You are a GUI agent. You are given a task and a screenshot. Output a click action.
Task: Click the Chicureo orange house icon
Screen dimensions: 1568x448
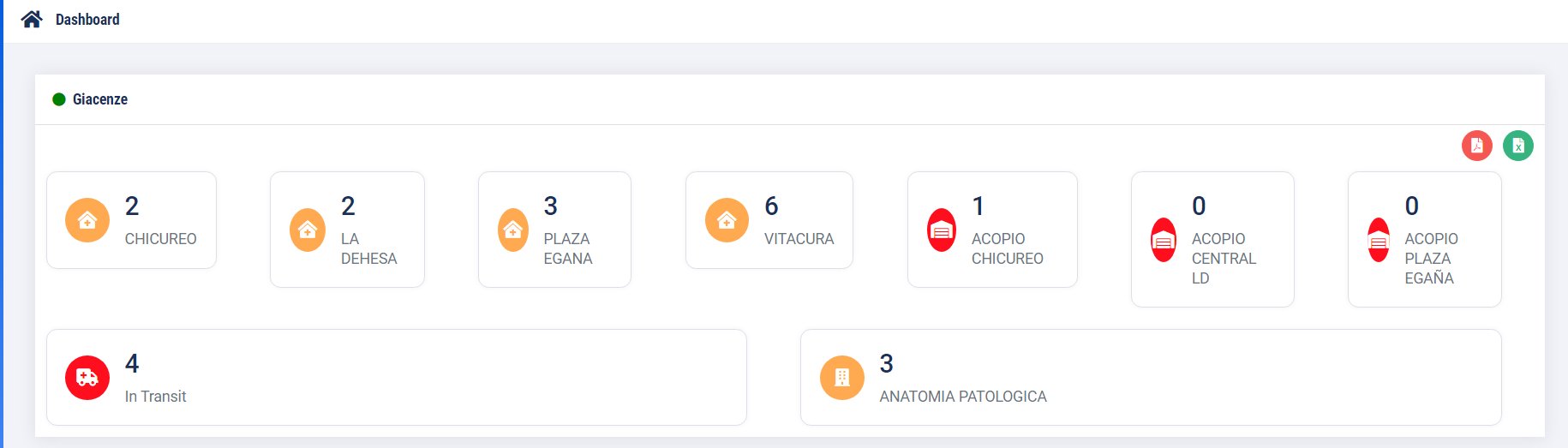coord(87,220)
